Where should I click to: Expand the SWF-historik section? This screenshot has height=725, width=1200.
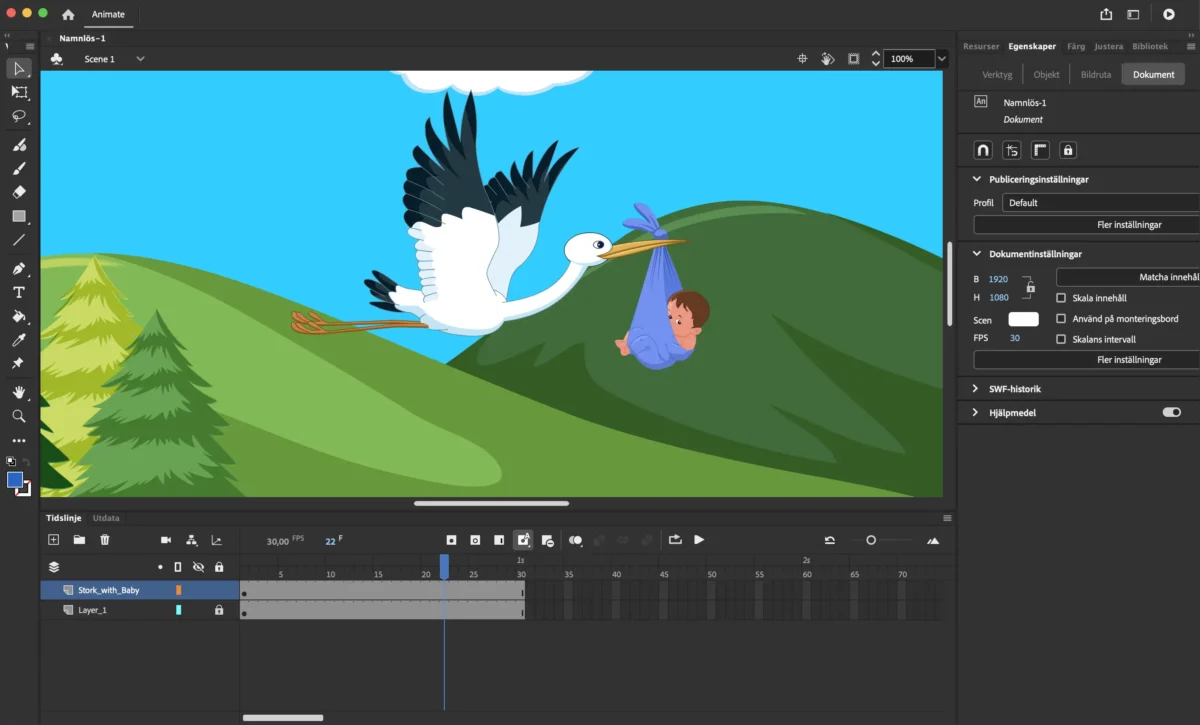977,388
